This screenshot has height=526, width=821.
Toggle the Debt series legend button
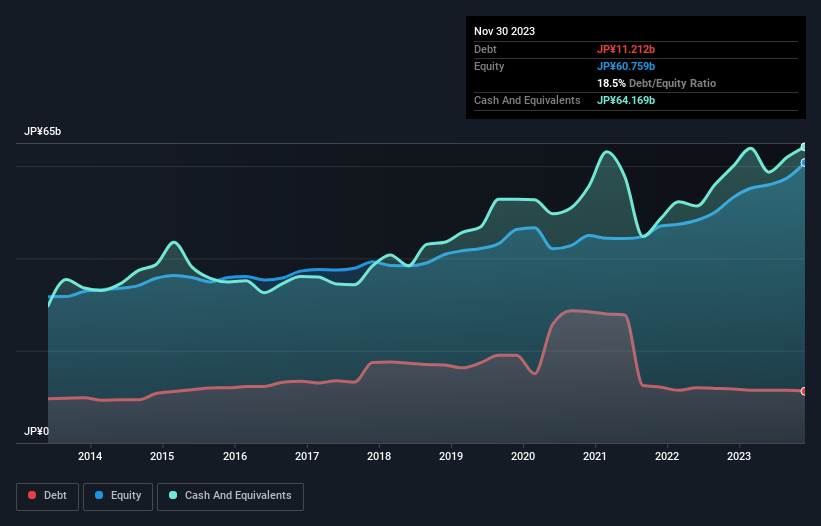pos(47,496)
